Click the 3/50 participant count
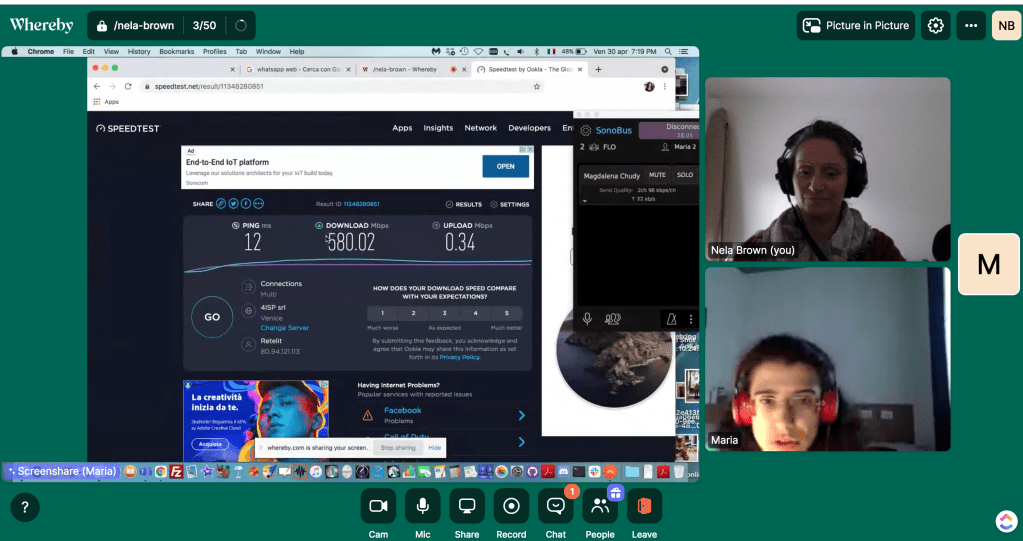 204,26
